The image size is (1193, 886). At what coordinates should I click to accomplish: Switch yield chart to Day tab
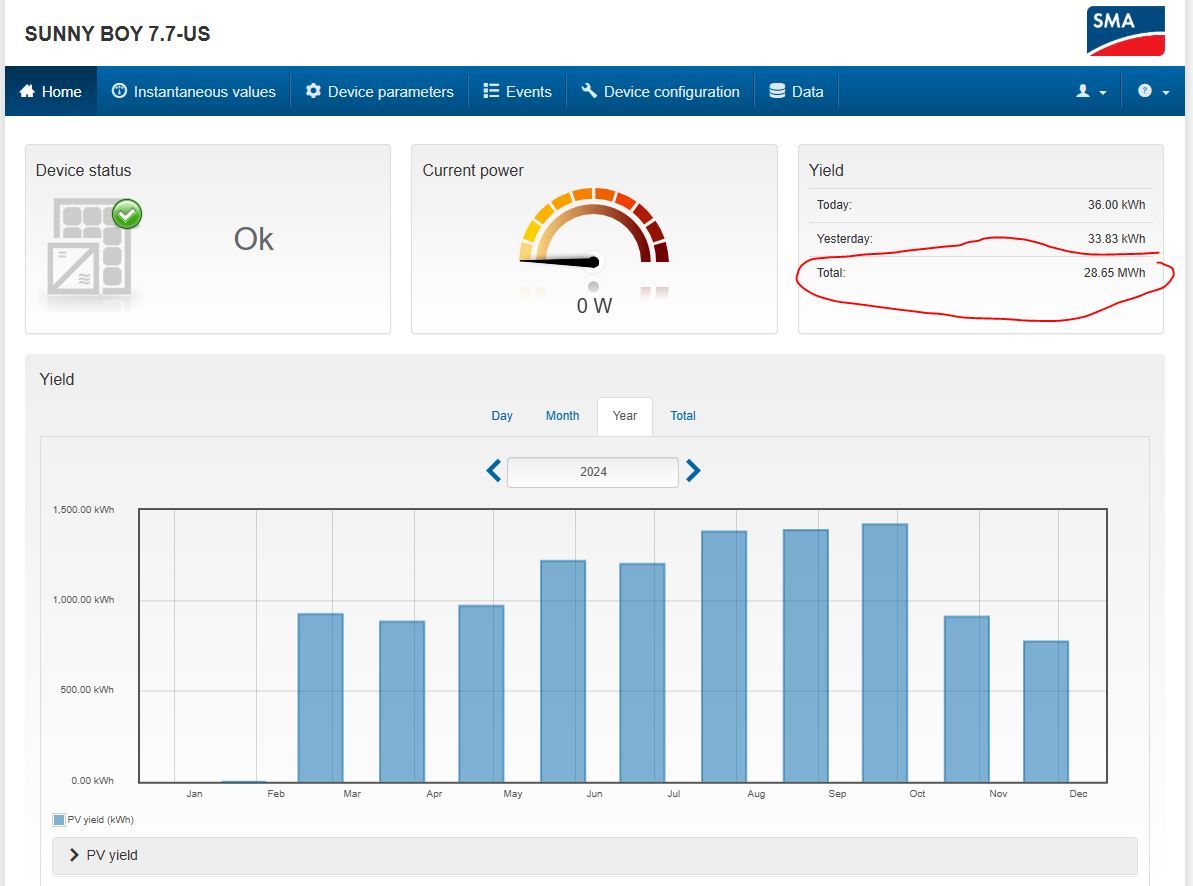pos(502,416)
